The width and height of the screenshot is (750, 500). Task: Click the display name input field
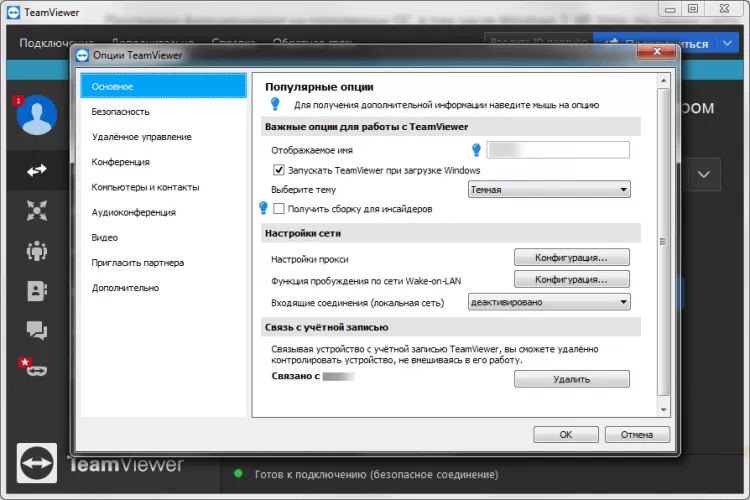558,150
